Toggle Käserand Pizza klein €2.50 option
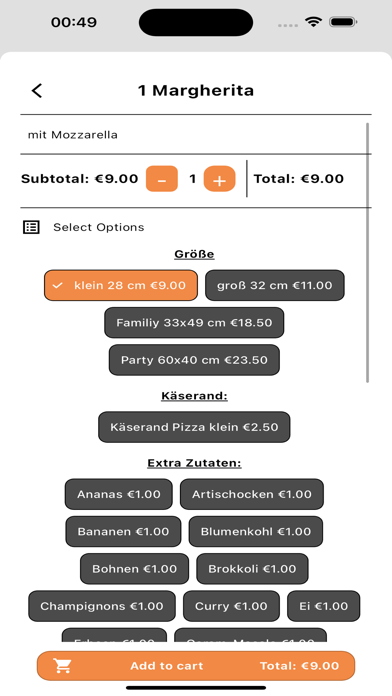The width and height of the screenshot is (392, 696). pos(194,427)
